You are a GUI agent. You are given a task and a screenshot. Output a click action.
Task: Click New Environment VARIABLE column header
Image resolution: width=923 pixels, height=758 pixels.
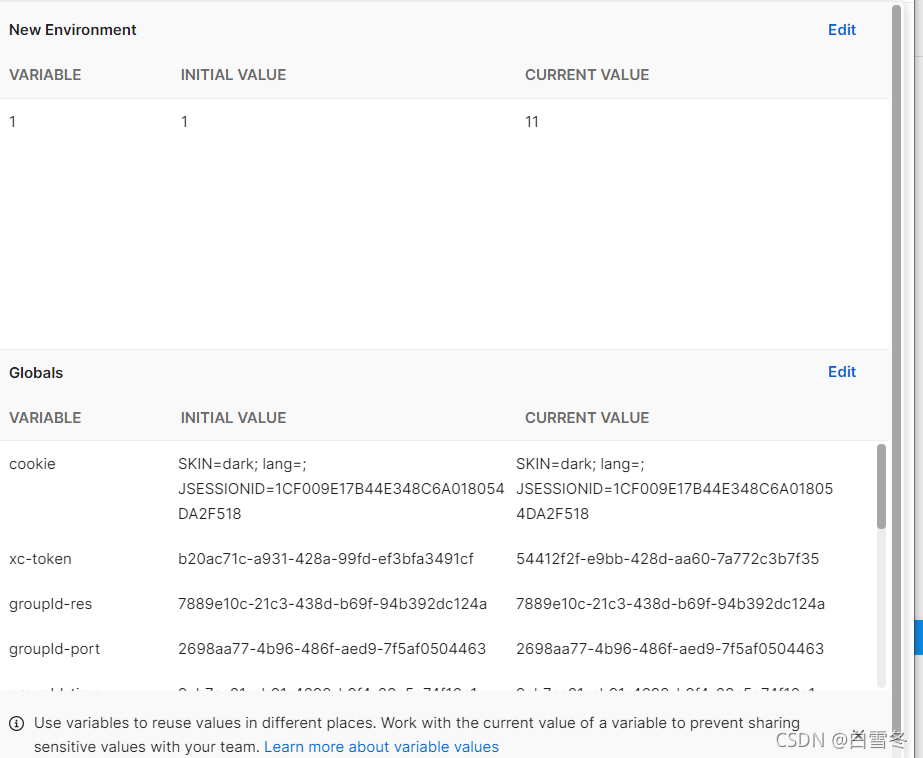[x=45, y=75]
